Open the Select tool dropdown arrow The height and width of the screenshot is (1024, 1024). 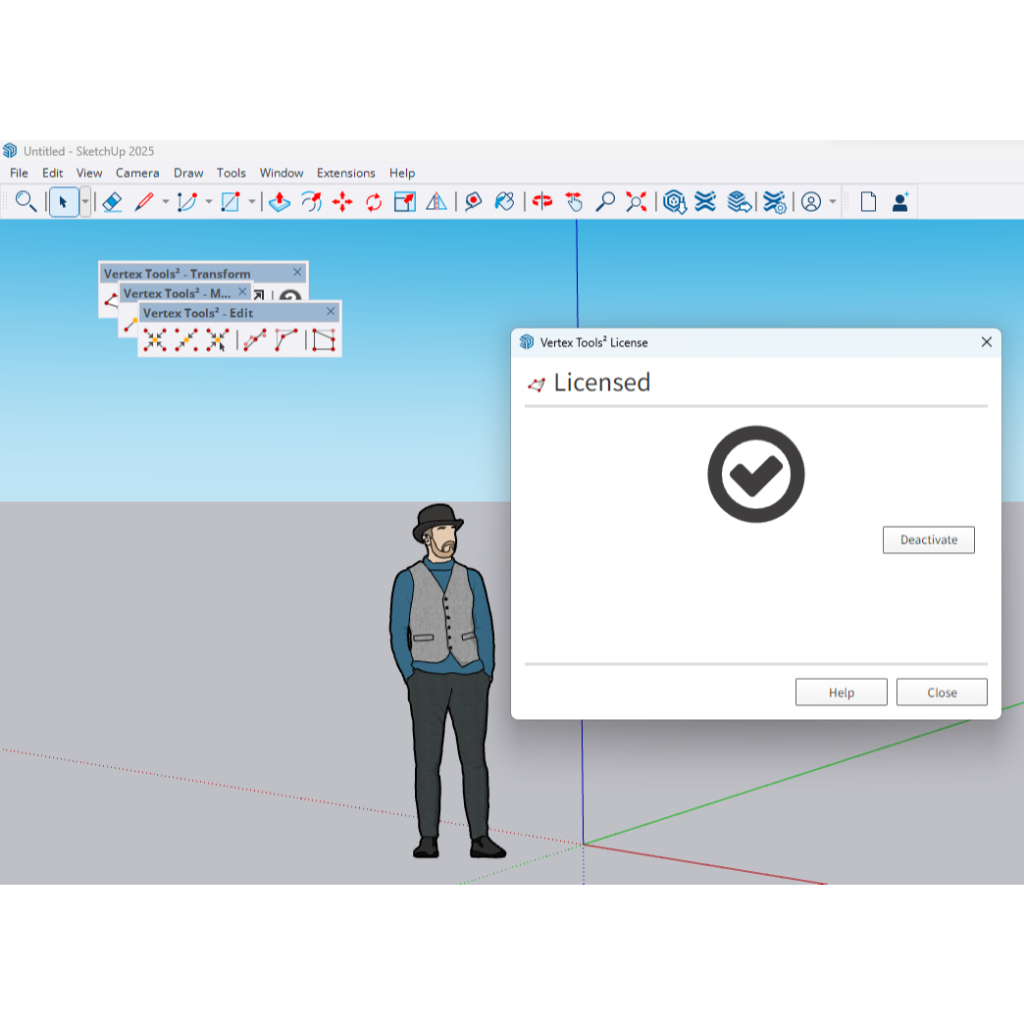pos(85,202)
